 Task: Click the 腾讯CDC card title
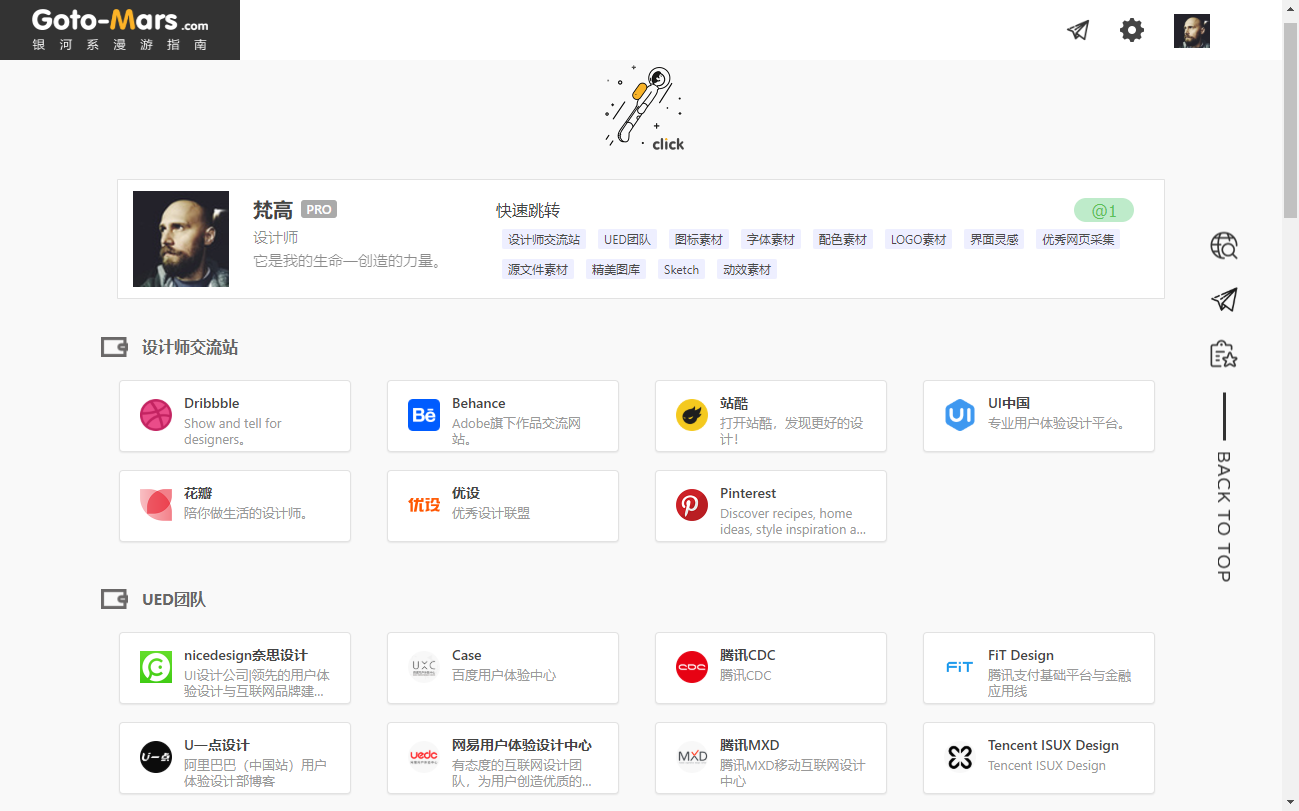pyautogui.click(x=748, y=655)
